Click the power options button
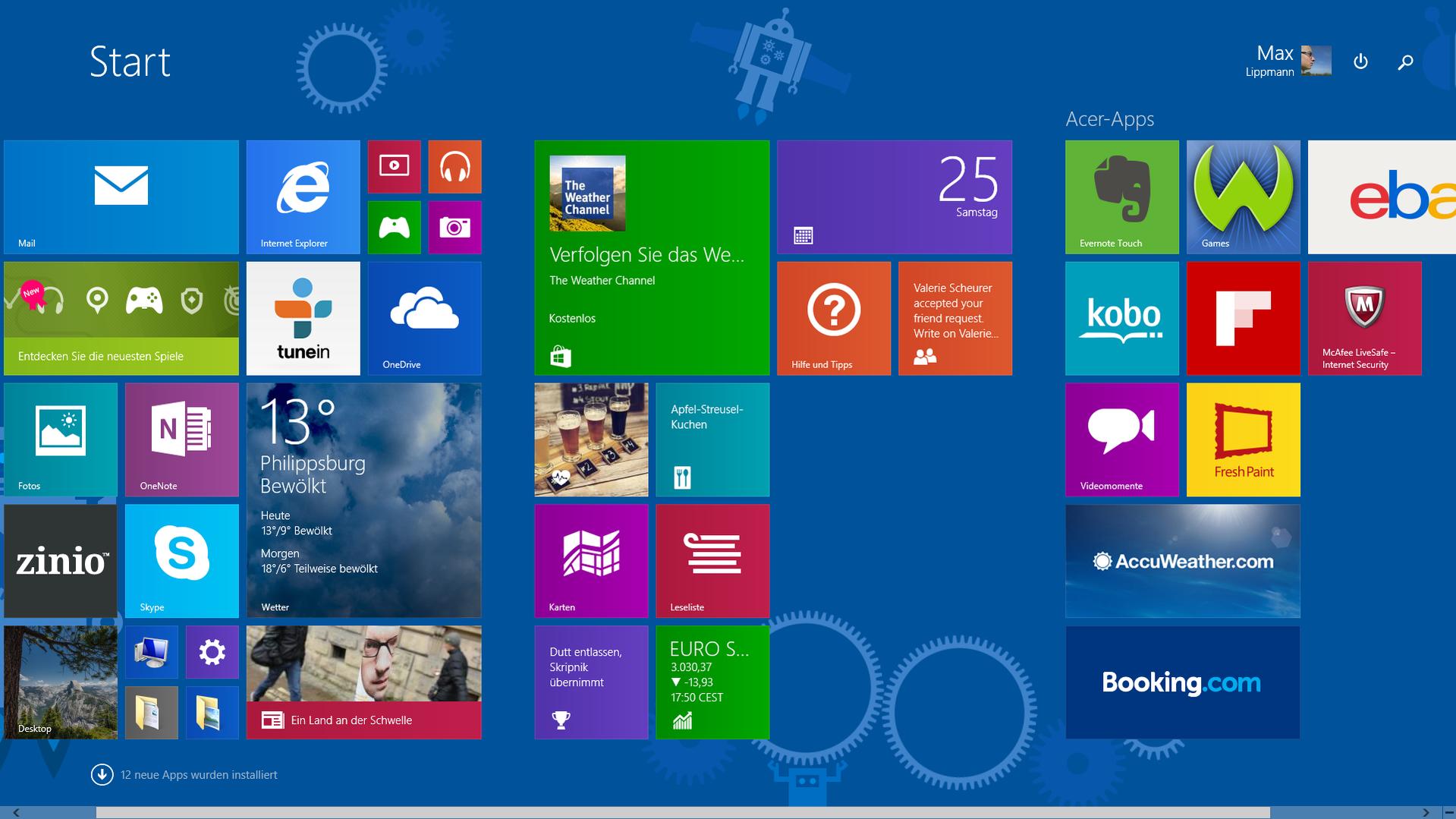Screen dimensions: 1456x819 pos(1361,61)
